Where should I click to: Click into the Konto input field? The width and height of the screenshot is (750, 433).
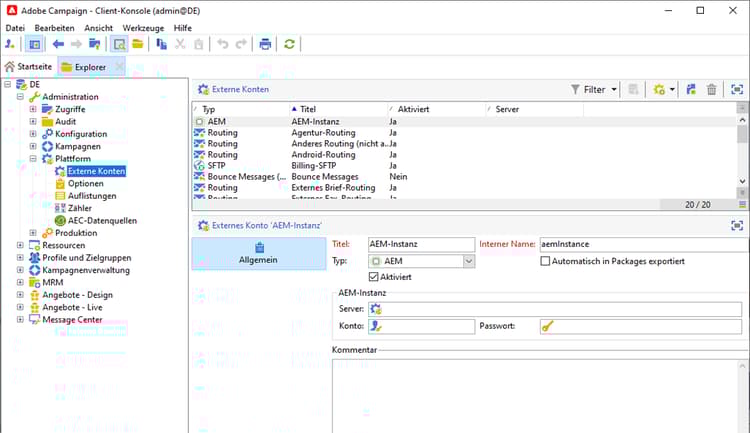click(x=421, y=326)
